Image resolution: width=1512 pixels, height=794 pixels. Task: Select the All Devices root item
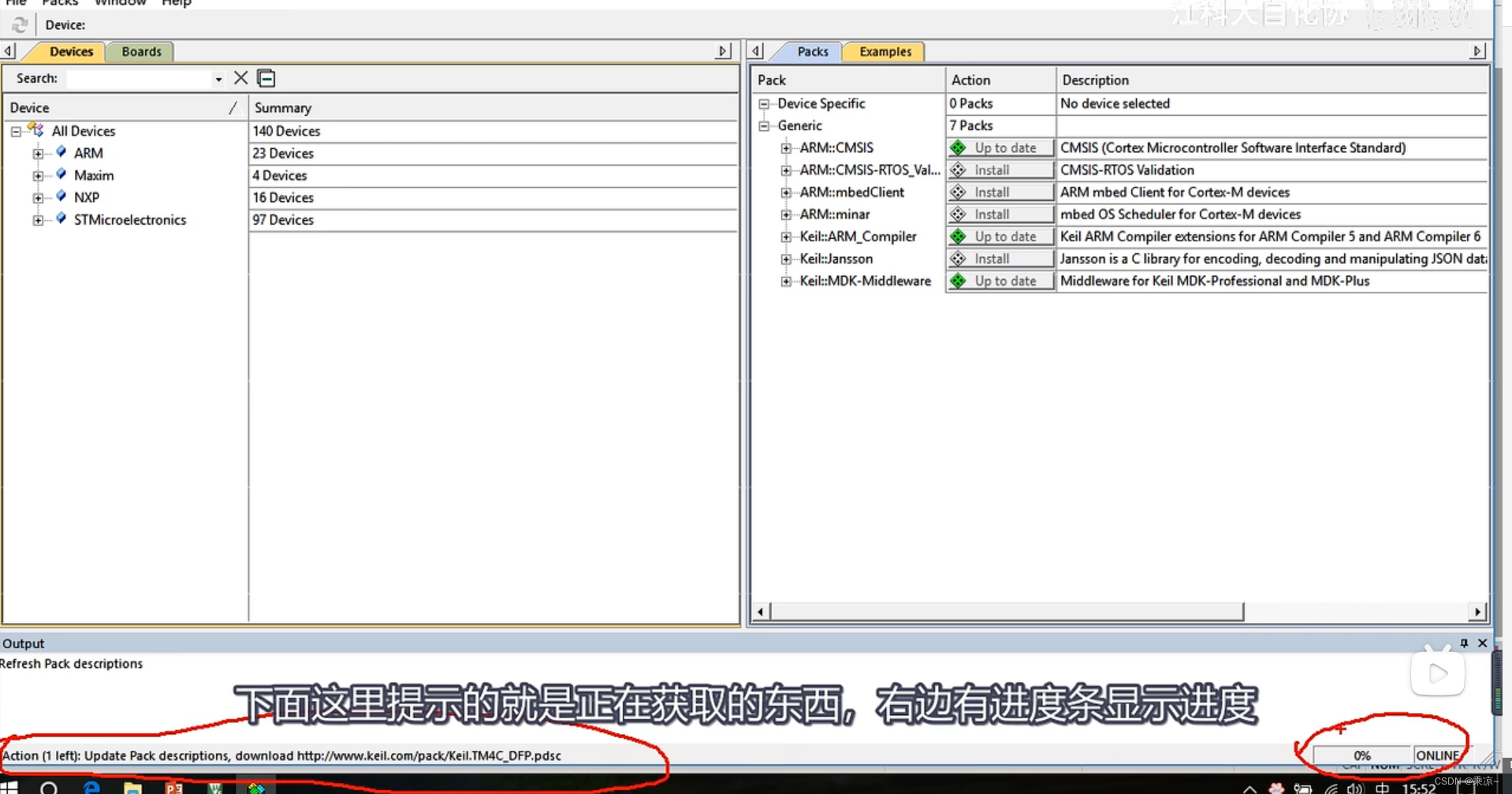84,131
